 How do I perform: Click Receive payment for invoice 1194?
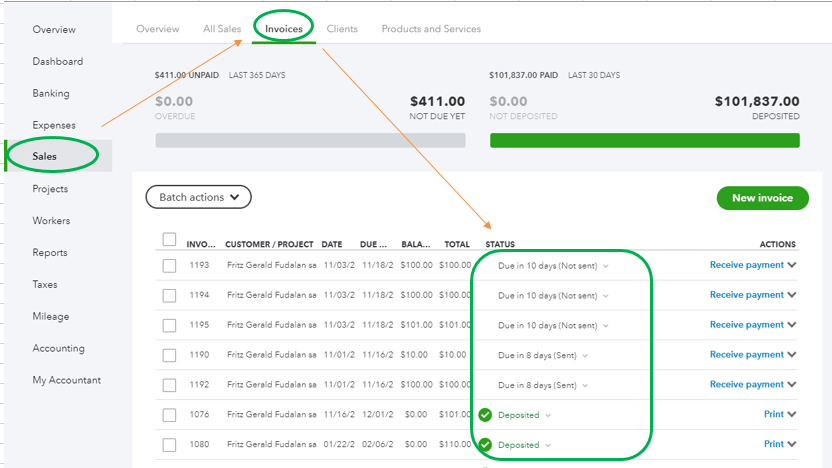tap(747, 294)
